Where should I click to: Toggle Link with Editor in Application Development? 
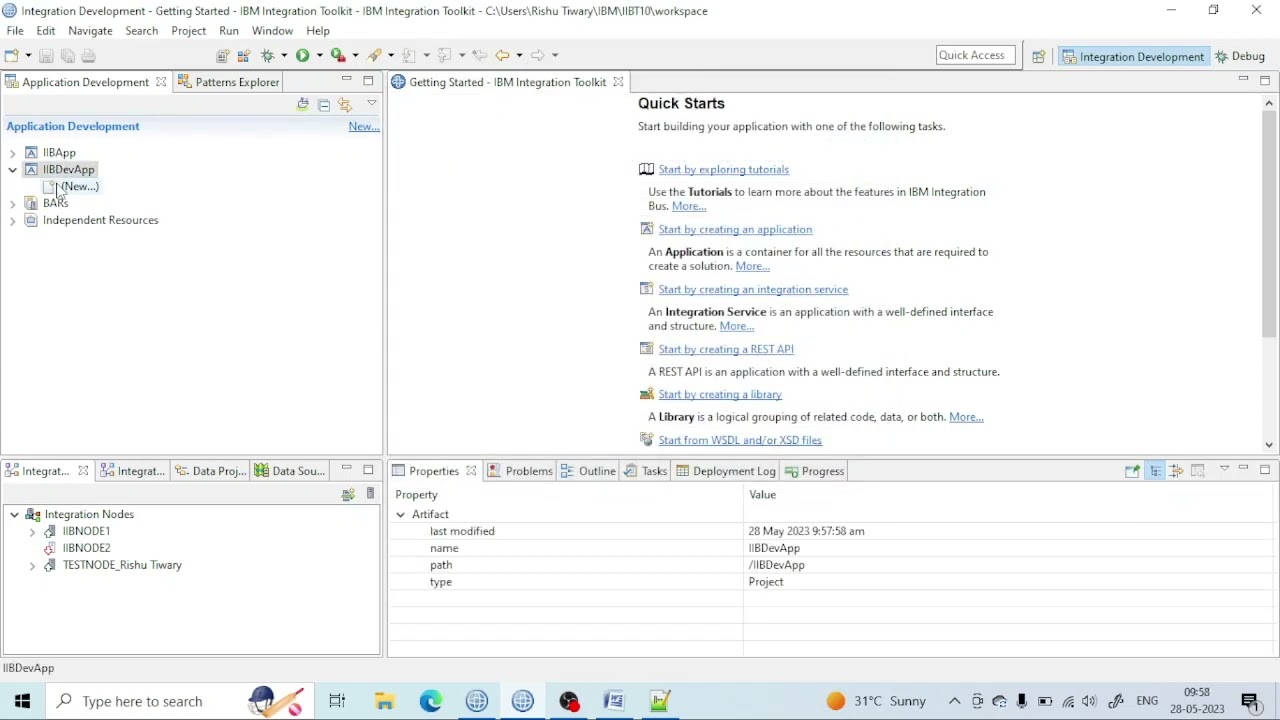tap(345, 104)
